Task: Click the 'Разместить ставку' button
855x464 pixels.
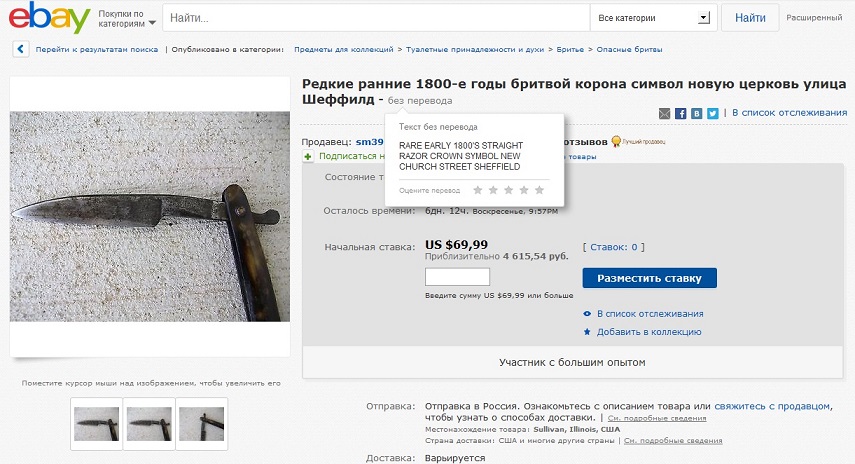Action: [649, 278]
